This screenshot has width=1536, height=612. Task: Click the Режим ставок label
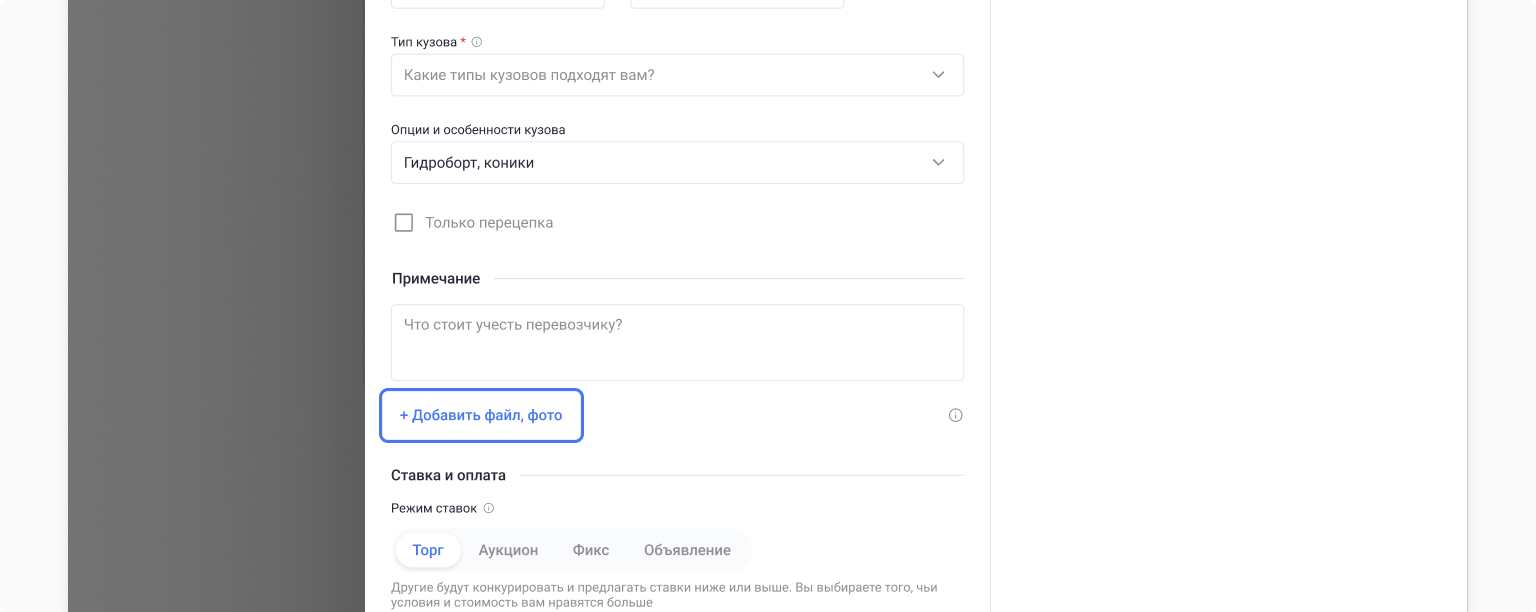pyautogui.click(x=434, y=508)
